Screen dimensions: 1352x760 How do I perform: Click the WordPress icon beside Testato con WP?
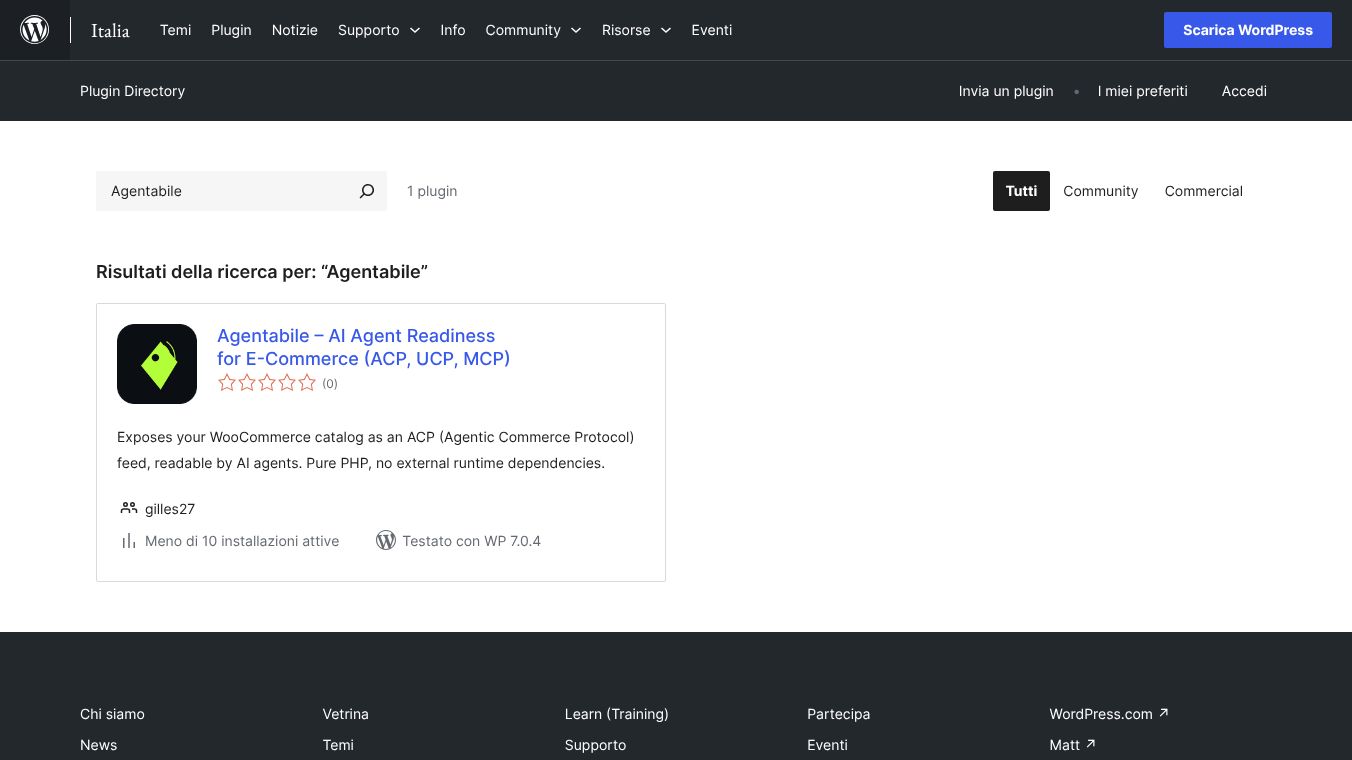click(386, 541)
